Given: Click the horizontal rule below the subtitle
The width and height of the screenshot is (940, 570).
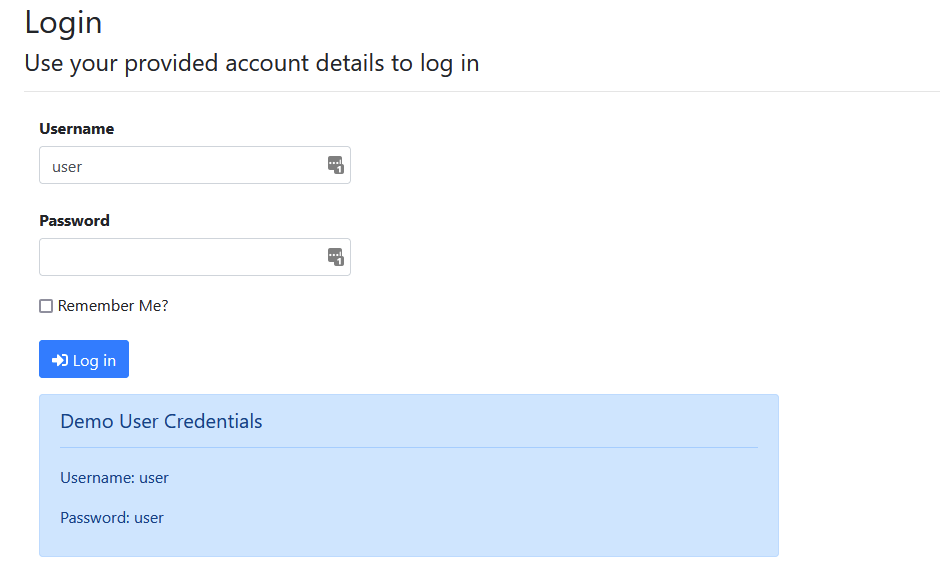Looking at the screenshot, I should click(x=480, y=91).
